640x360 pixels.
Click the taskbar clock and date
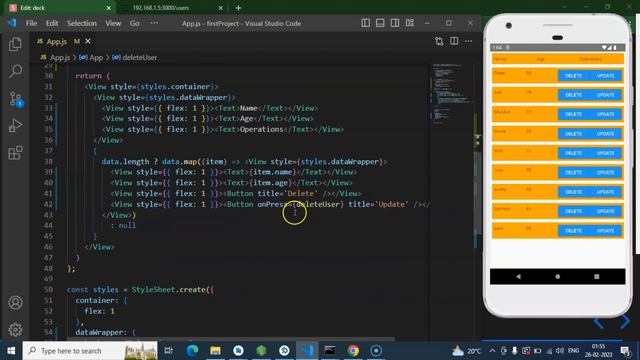[x=598, y=351]
